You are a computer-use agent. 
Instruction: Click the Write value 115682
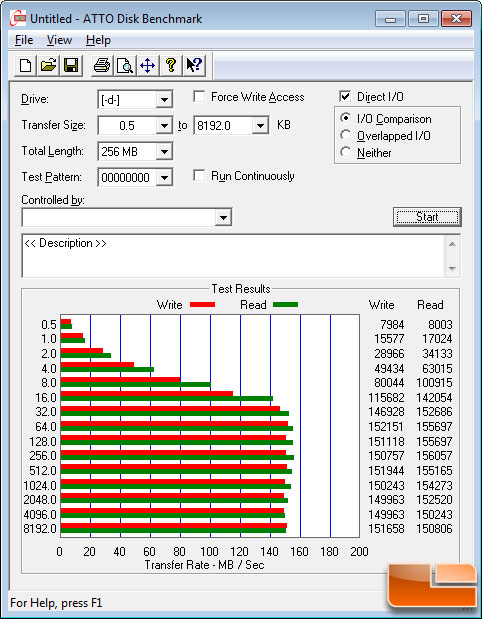coord(386,398)
